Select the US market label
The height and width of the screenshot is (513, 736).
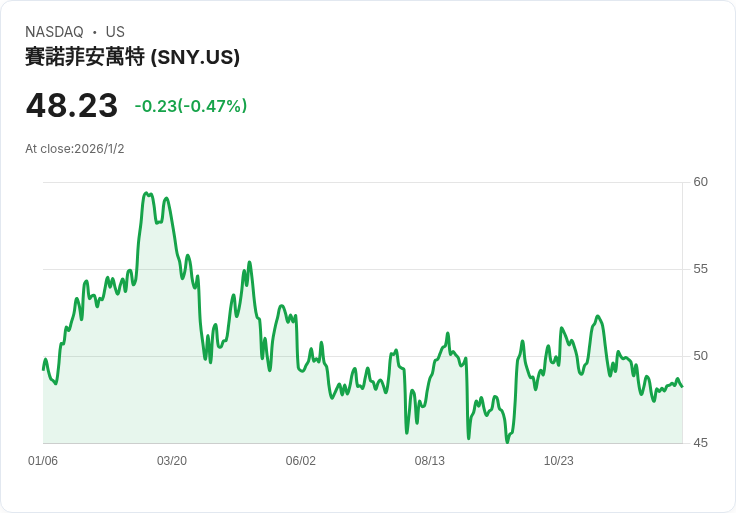[115, 32]
